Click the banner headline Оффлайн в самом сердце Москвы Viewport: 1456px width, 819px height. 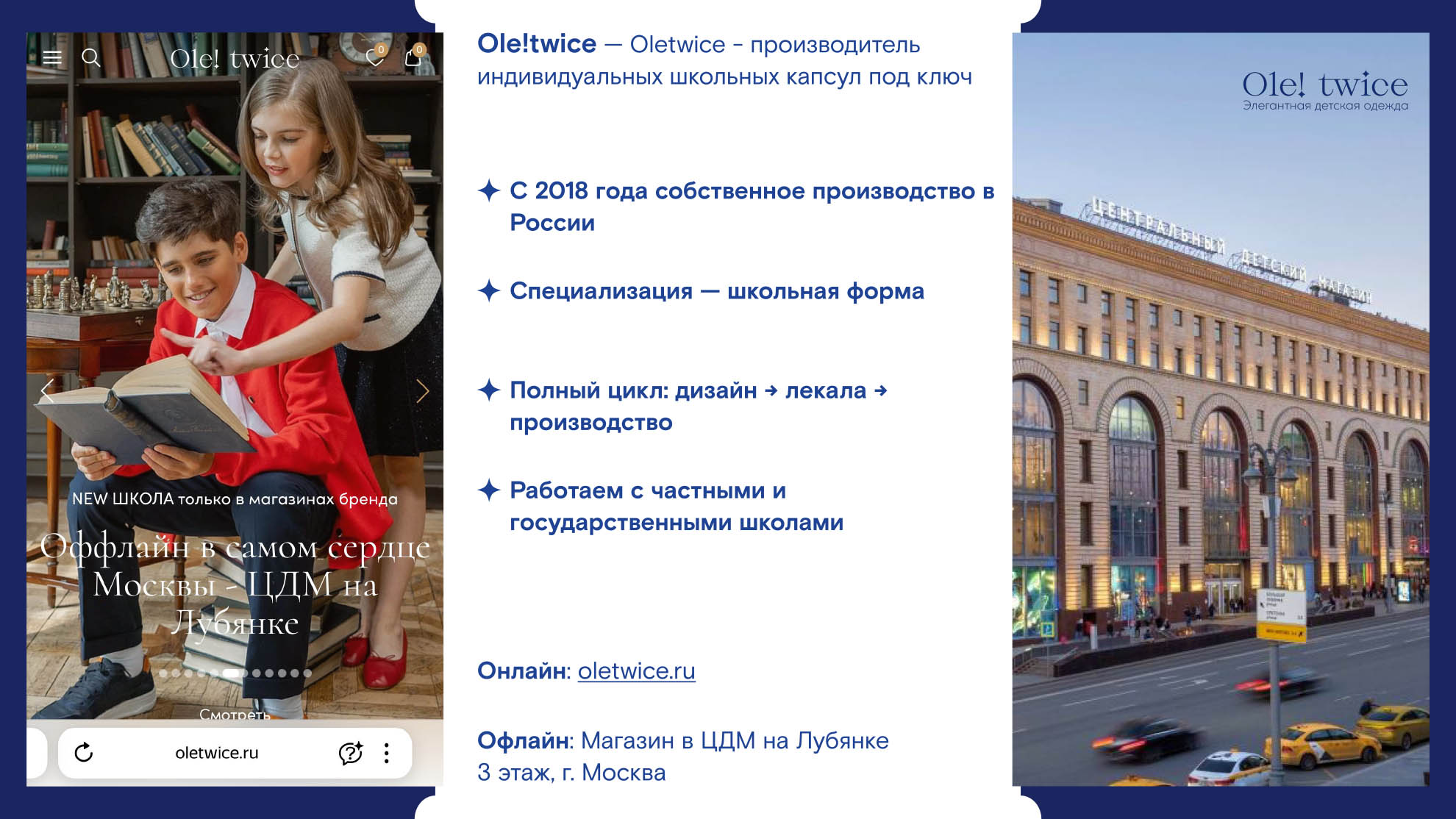[x=235, y=585]
